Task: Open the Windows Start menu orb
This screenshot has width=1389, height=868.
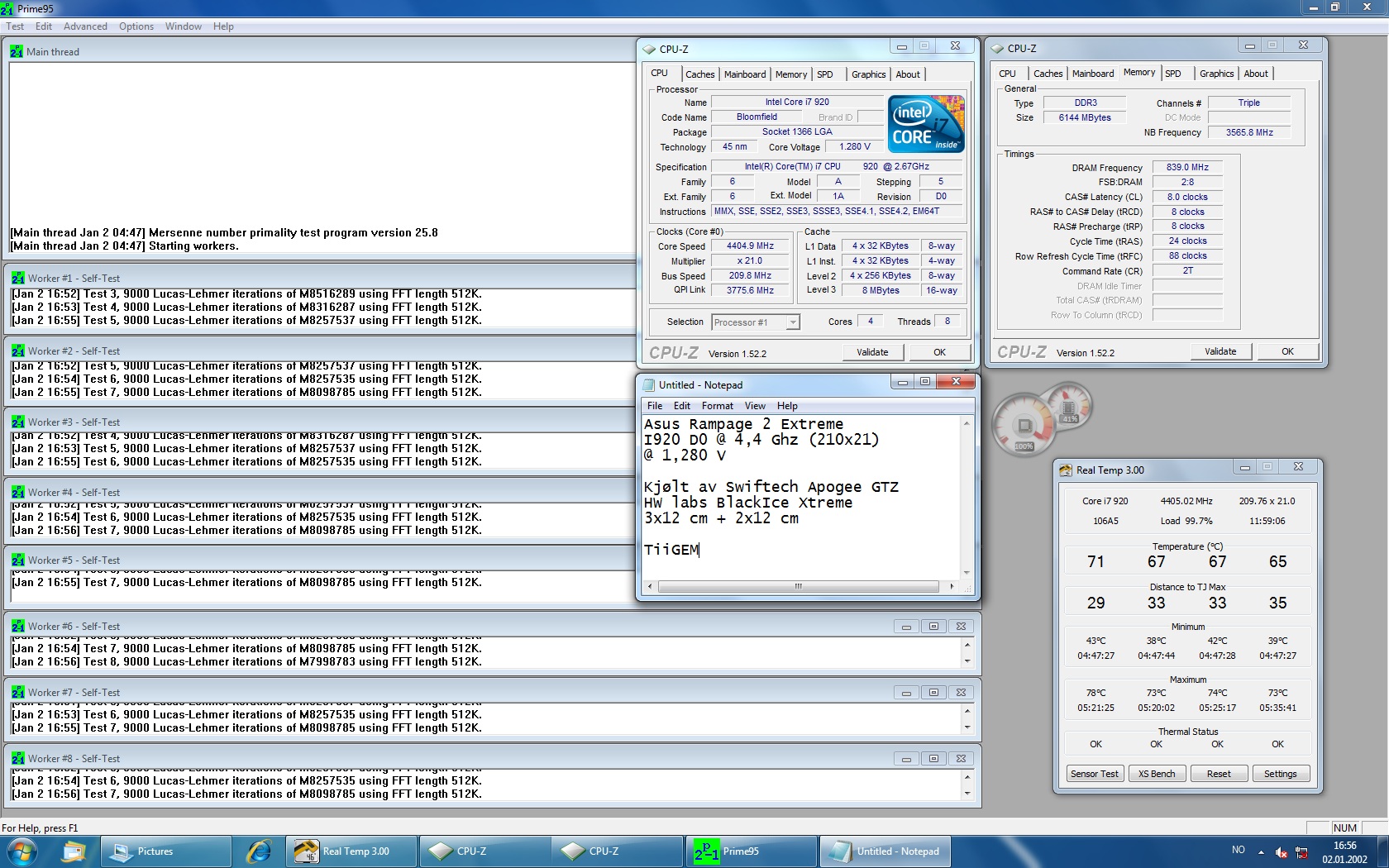Action: coord(21,851)
